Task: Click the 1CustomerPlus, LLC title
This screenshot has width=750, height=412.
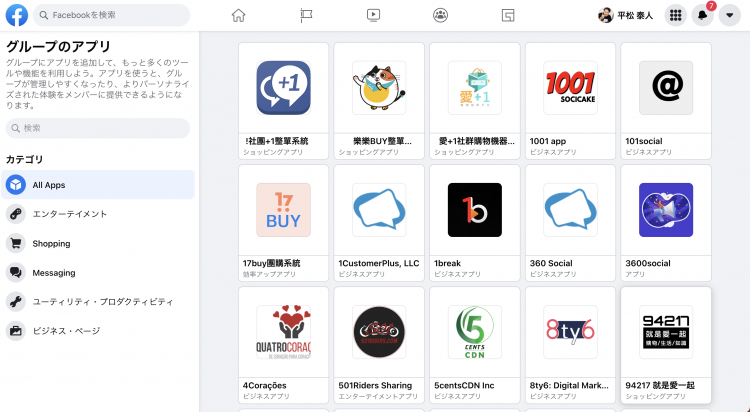Action: click(378, 263)
